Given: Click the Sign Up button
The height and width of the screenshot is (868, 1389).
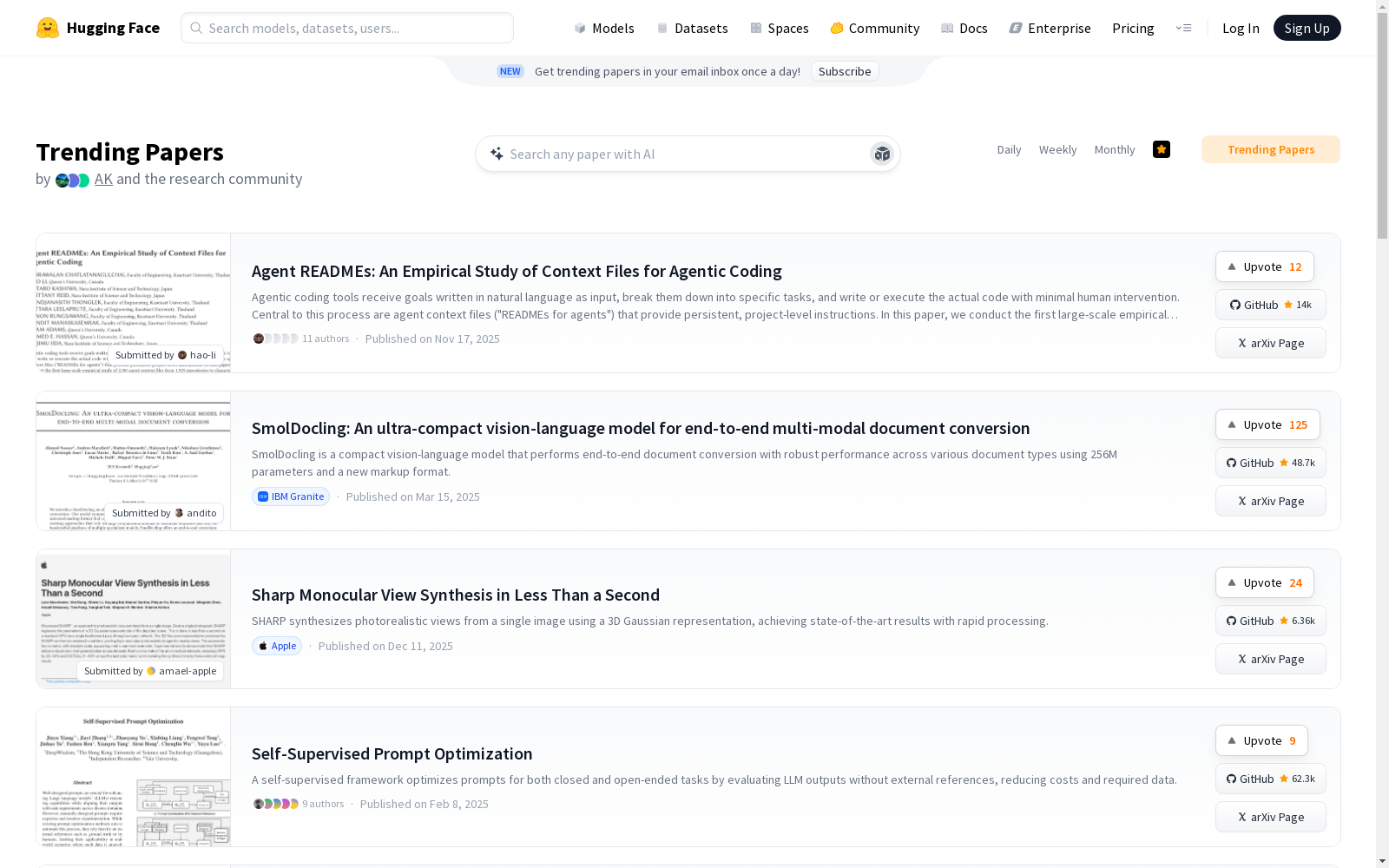Looking at the screenshot, I should 1307,28.
